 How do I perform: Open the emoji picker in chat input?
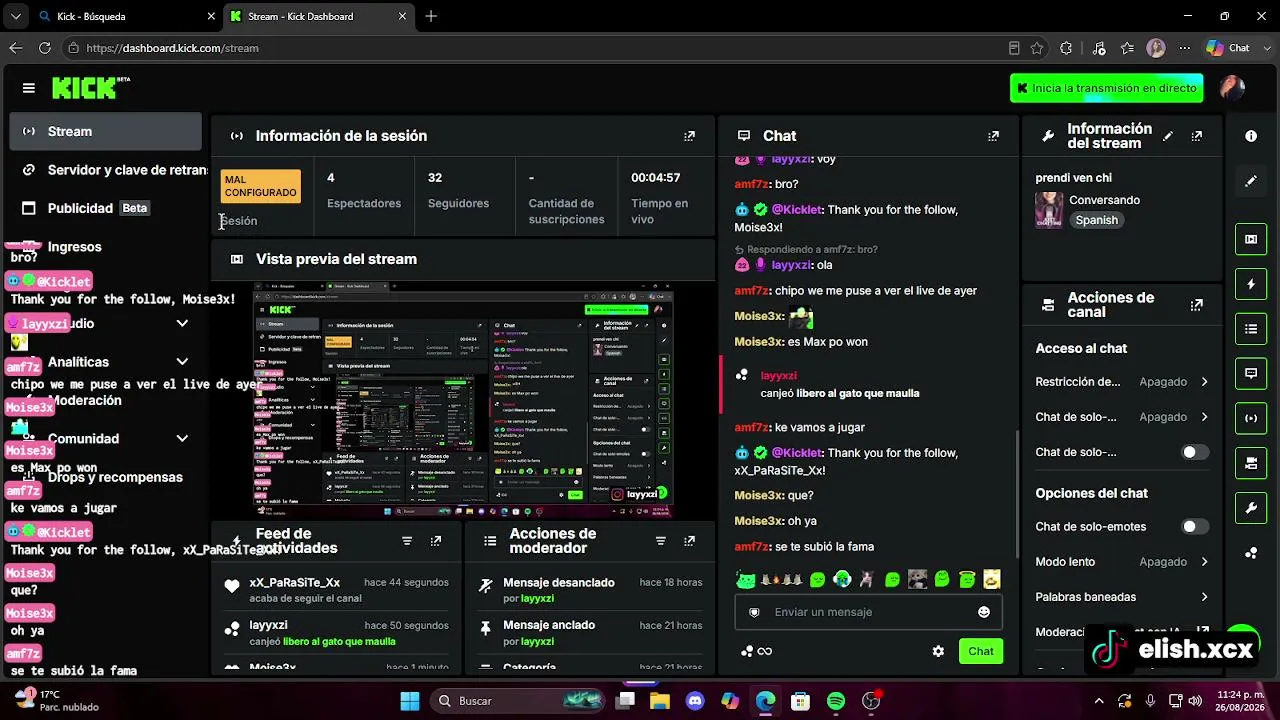point(984,612)
